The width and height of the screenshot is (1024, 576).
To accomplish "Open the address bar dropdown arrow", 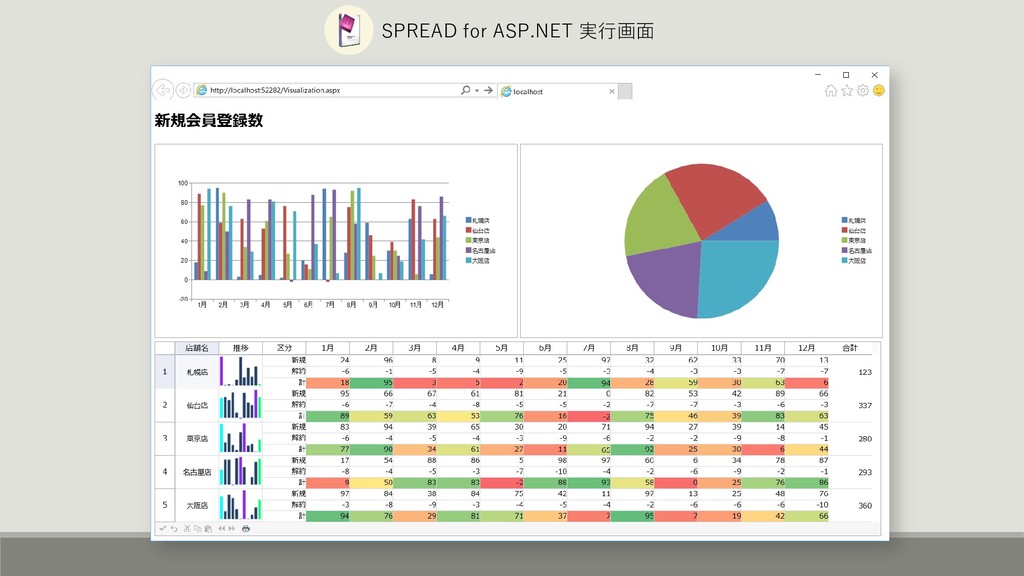I will [477, 91].
